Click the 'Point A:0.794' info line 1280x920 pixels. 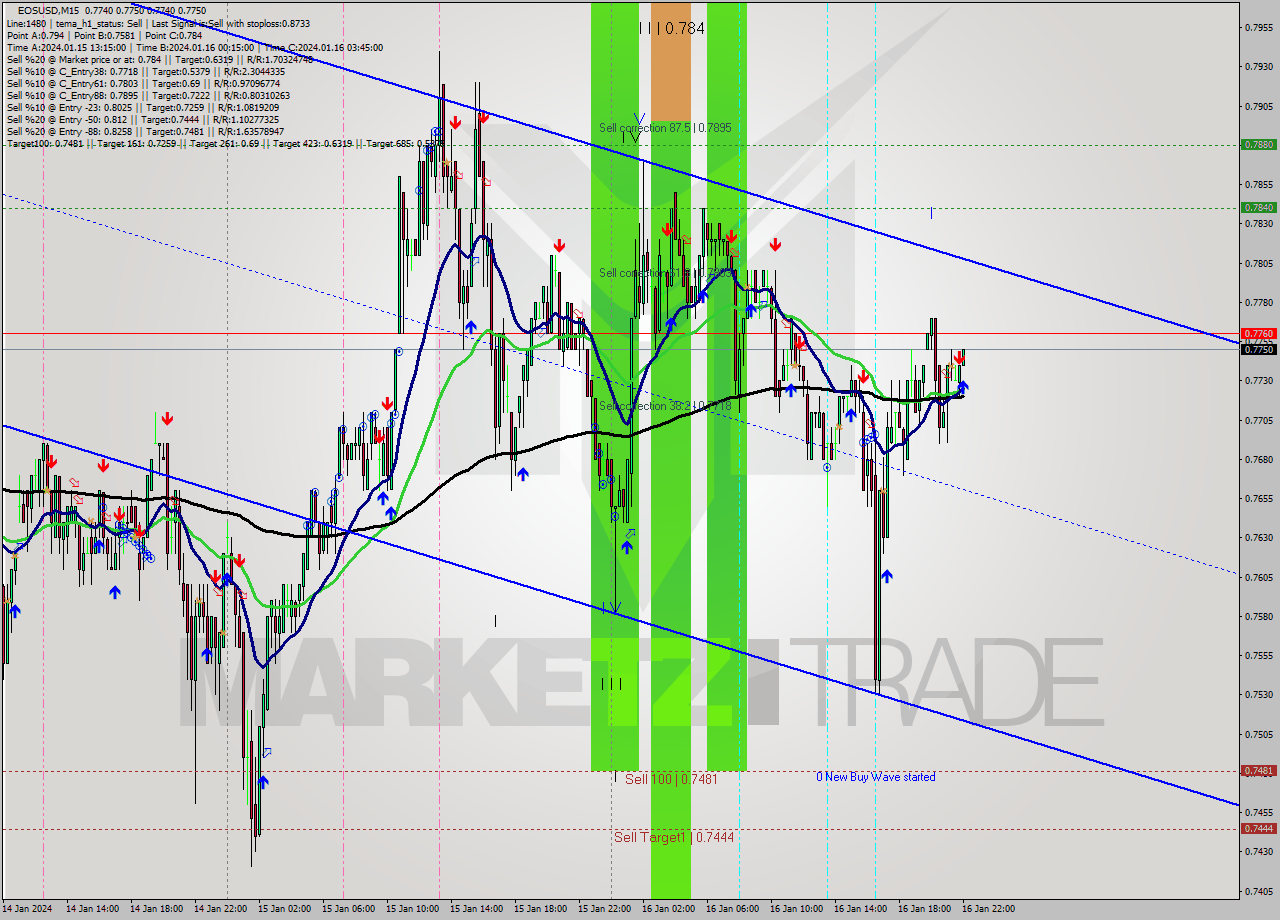coord(104,35)
